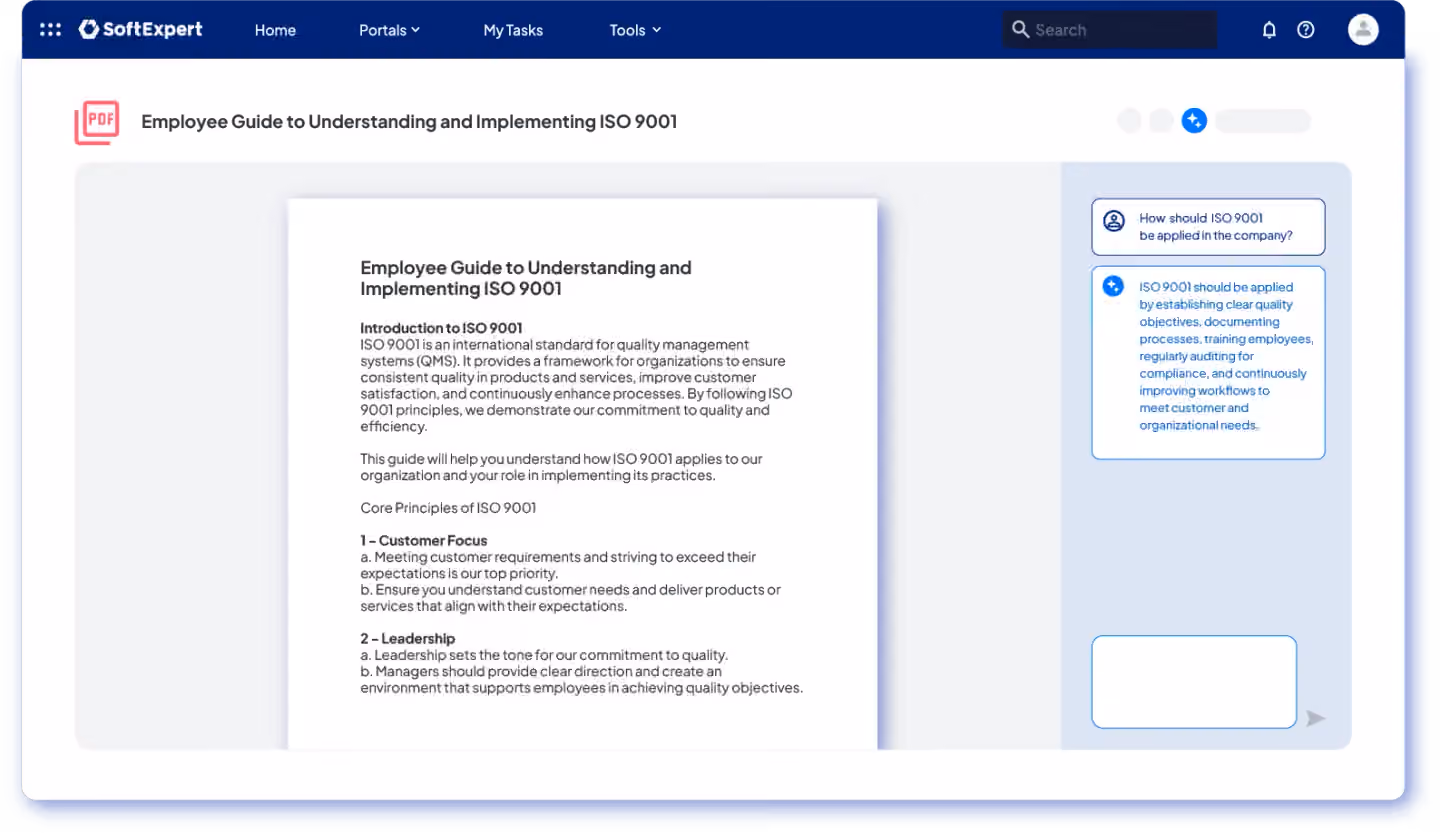Focus the top Search field
This screenshot has width=1440, height=835.
[1110, 30]
